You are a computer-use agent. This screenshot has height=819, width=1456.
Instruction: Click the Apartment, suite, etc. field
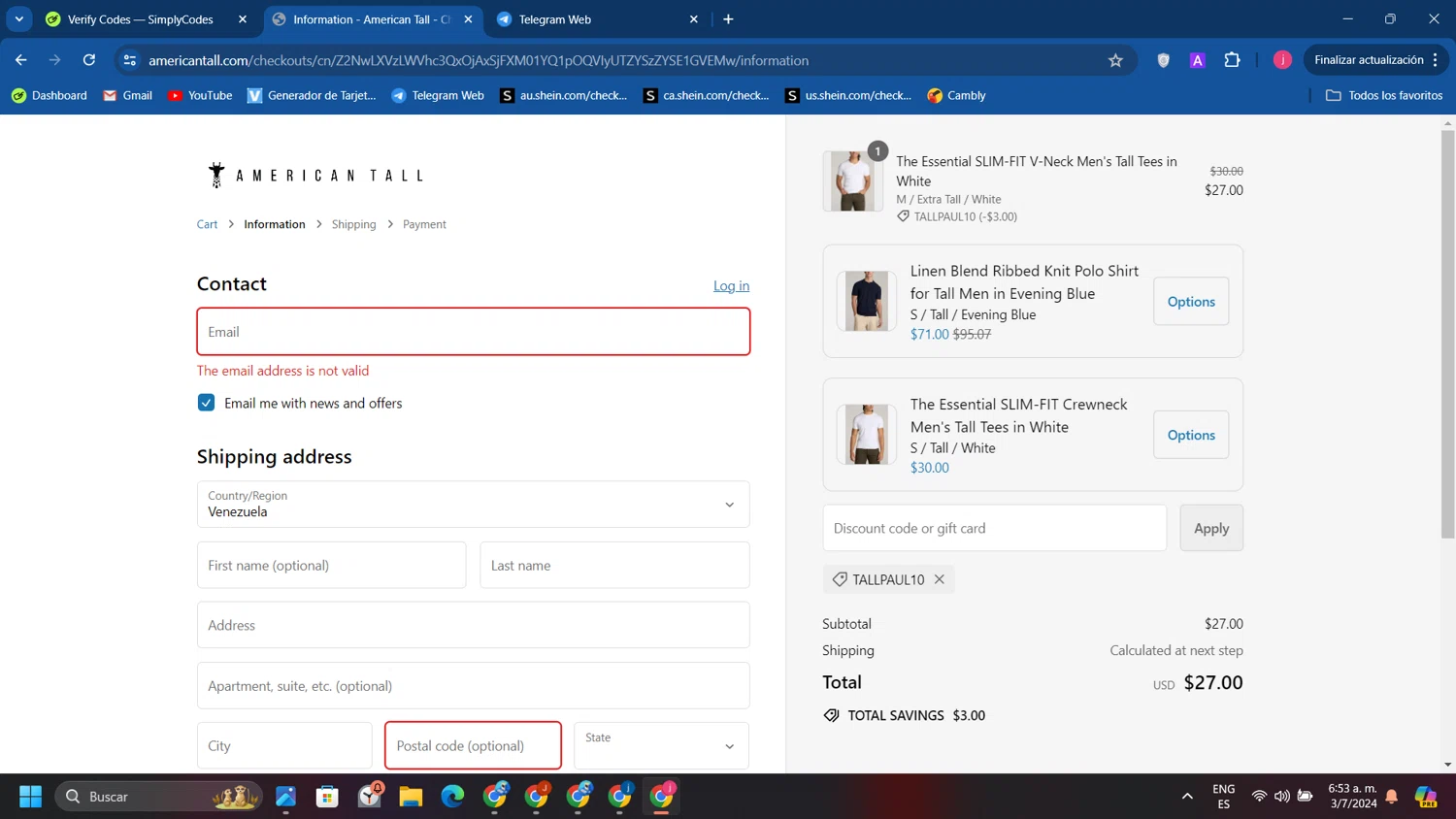click(x=474, y=685)
